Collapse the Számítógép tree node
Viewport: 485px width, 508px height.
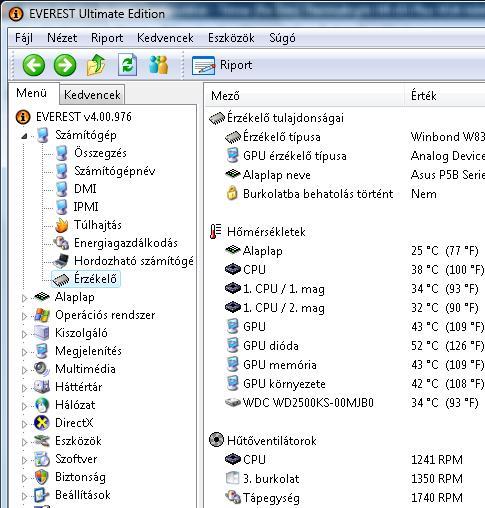(x=24, y=136)
